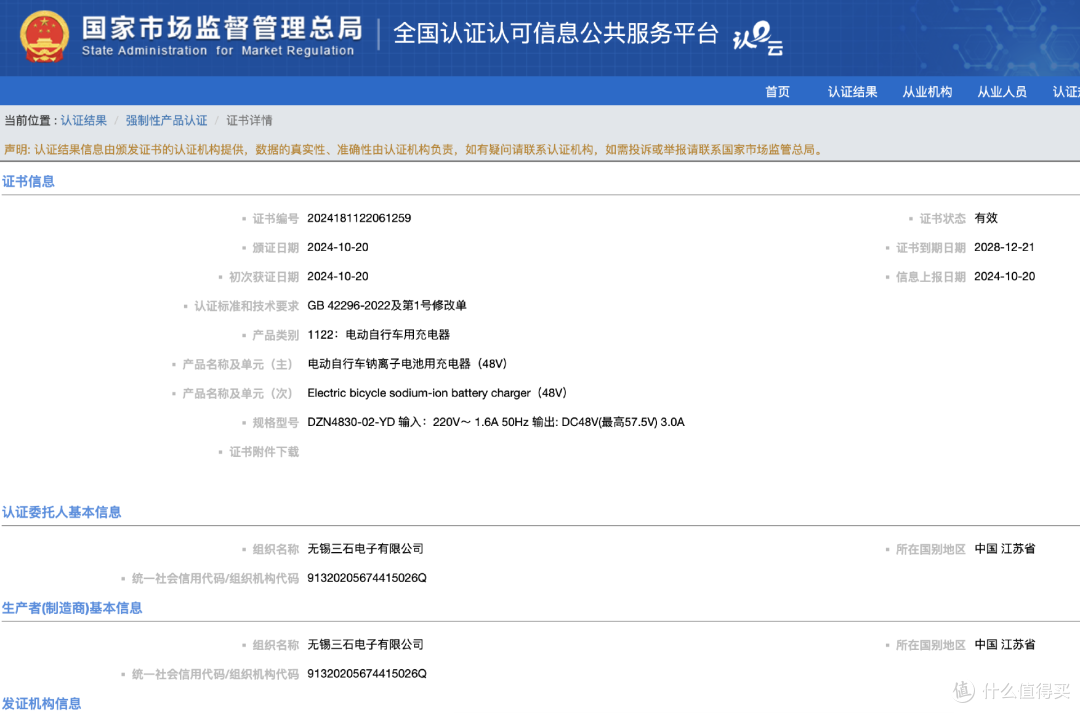The height and width of the screenshot is (713, 1080).
Task: Go to 认证结果 breadcrumb link
Action: pos(83,121)
